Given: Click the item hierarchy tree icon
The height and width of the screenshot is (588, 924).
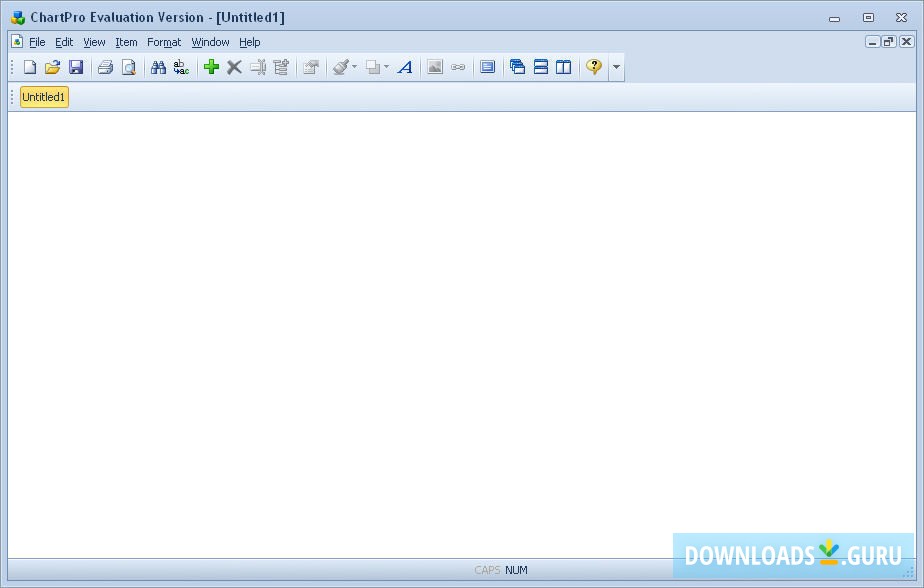Looking at the screenshot, I should pos(281,67).
